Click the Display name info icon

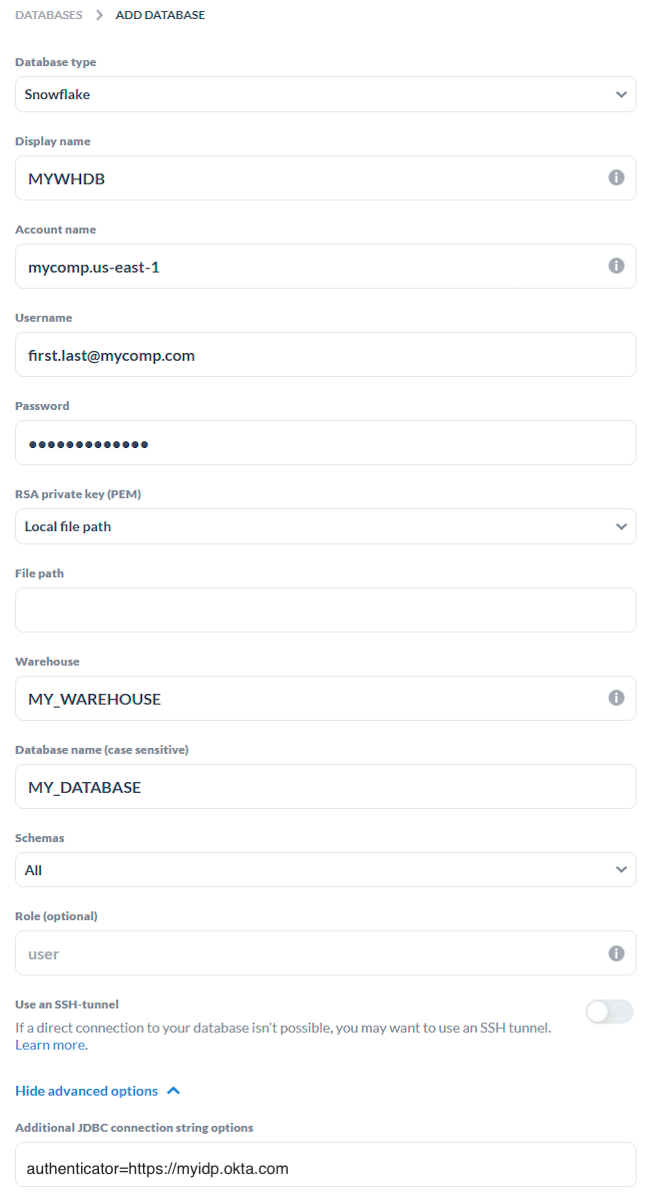tap(616, 177)
